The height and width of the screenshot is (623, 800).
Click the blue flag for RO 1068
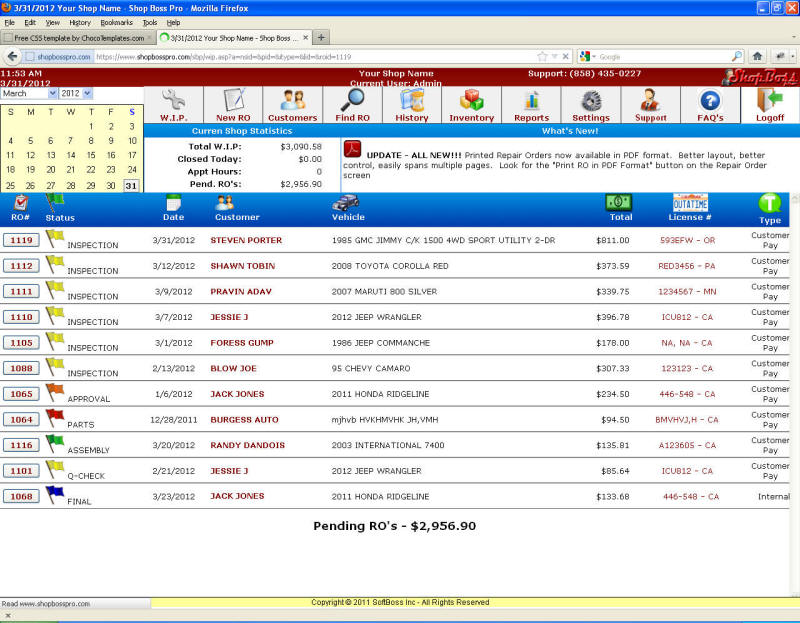(55, 495)
